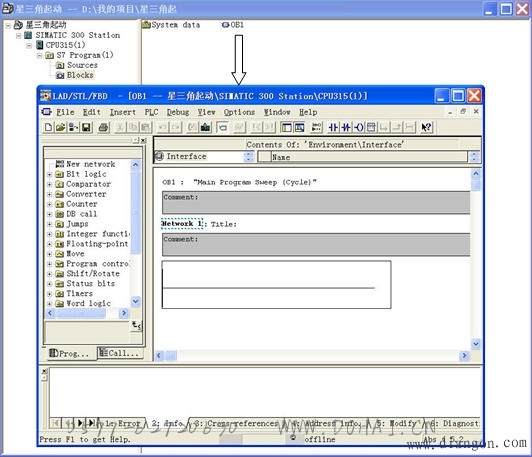532x457 pixels.
Task: Click the Save (floppy disk) toolbar icon
Action: pos(86,127)
